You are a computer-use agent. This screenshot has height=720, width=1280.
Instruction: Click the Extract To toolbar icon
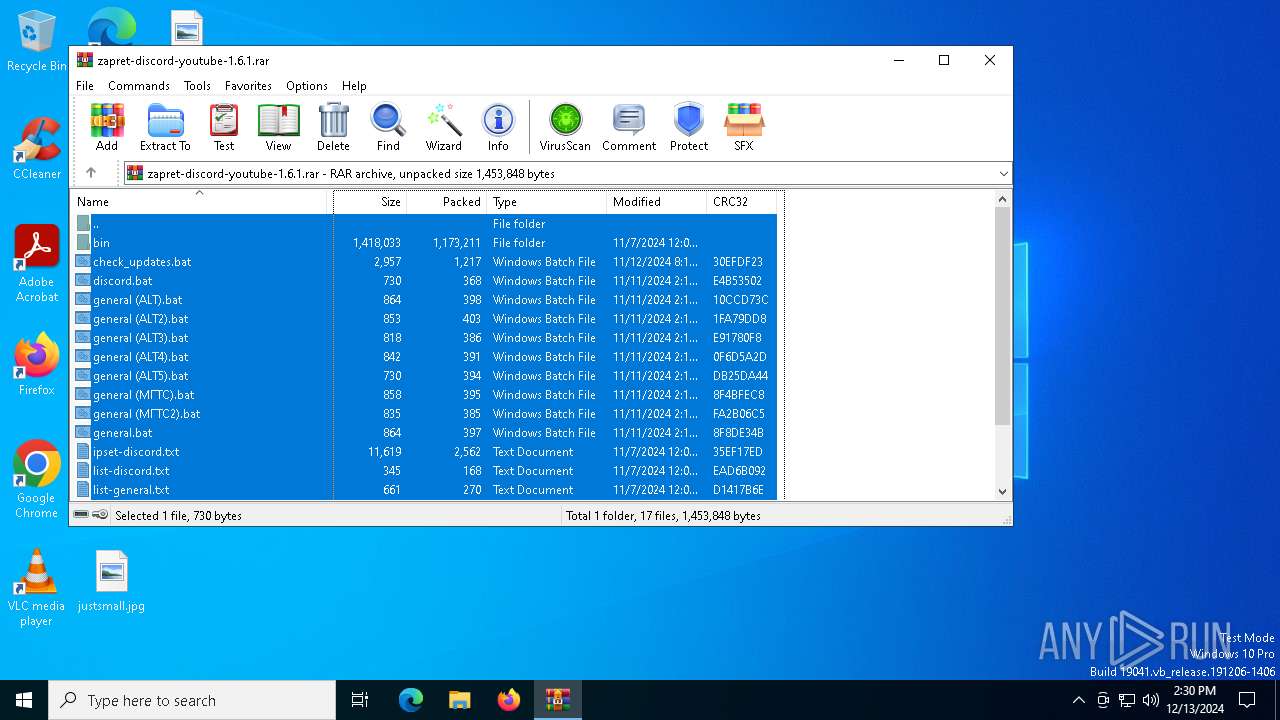[x=165, y=127]
